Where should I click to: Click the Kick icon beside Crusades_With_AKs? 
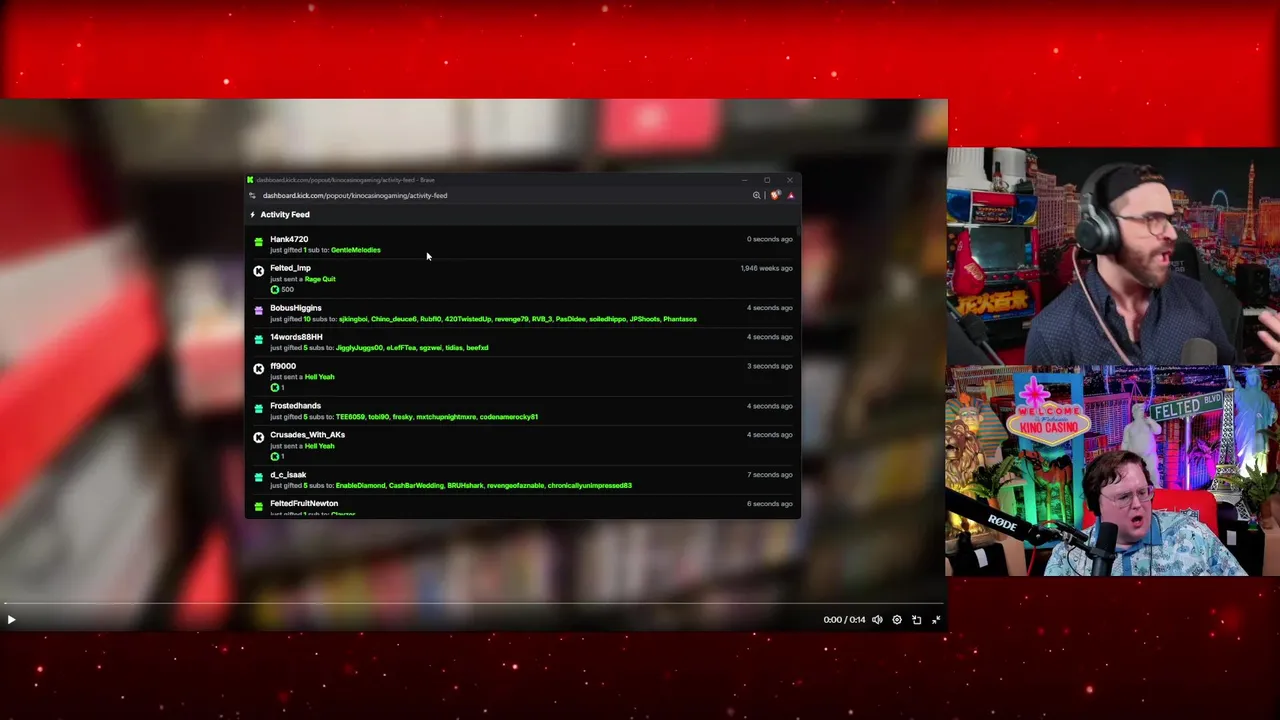[x=259, y=438]
